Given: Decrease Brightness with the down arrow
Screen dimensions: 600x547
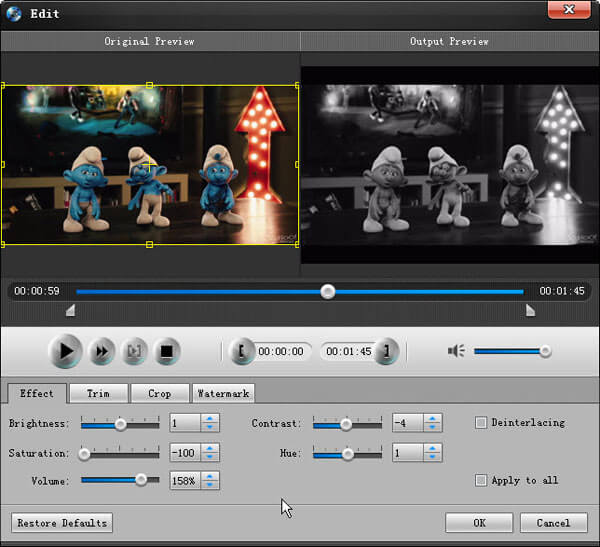Looking at the screenshot, I should [x=210, y=427].
